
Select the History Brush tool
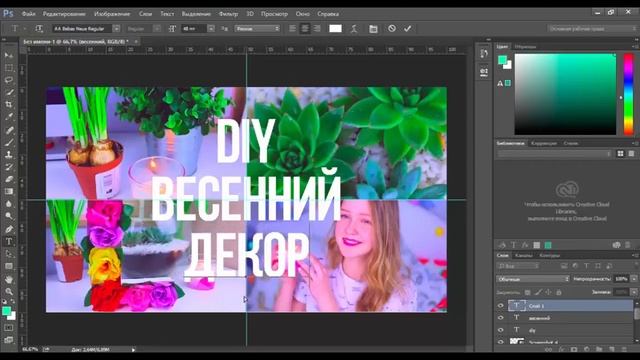coord(9,167)
